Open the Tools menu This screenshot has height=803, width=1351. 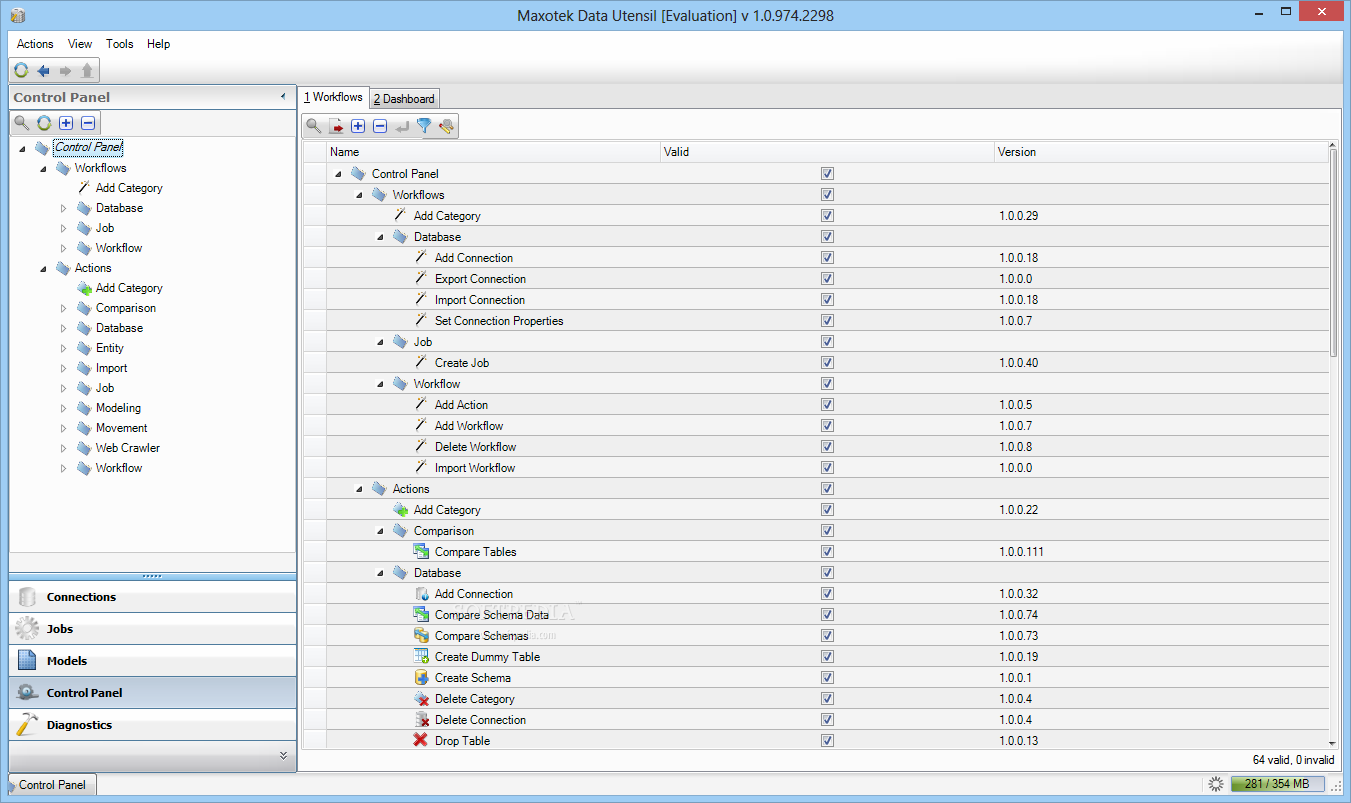pos(120,44)
